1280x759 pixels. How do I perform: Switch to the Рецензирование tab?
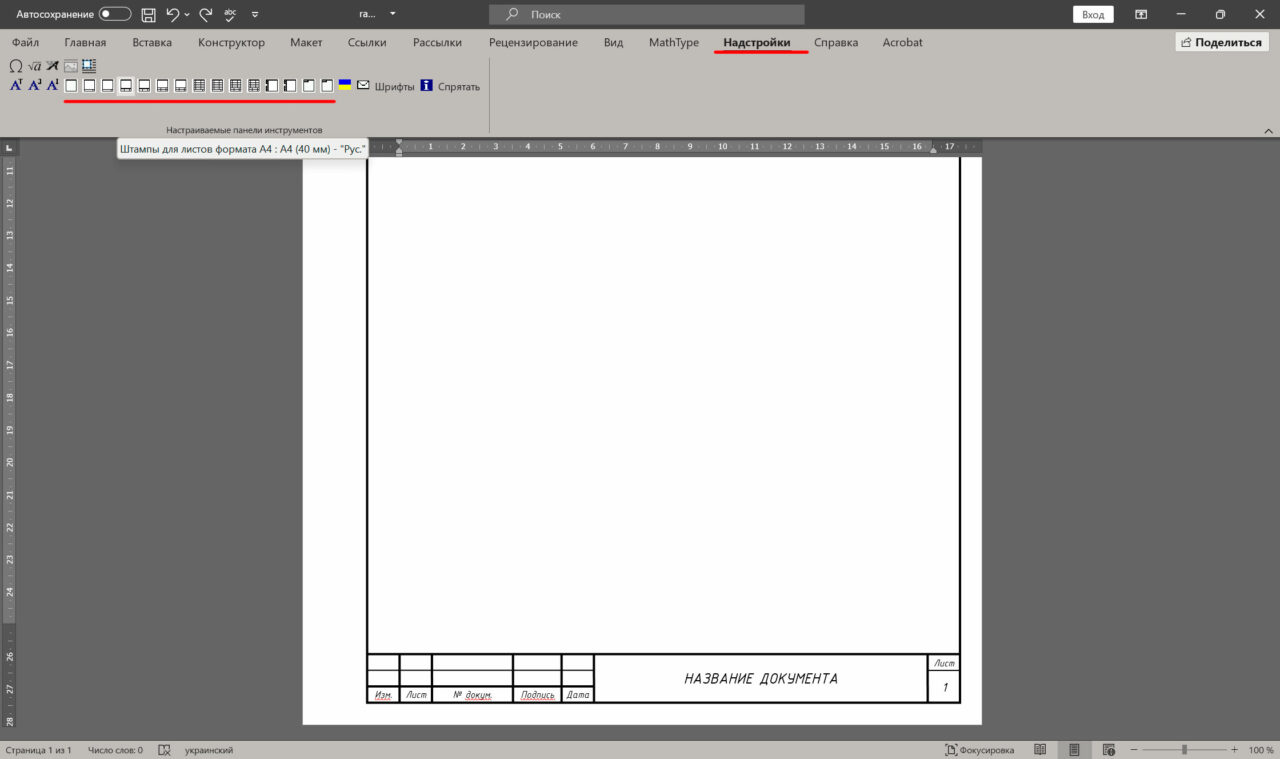tap(533, 43)
